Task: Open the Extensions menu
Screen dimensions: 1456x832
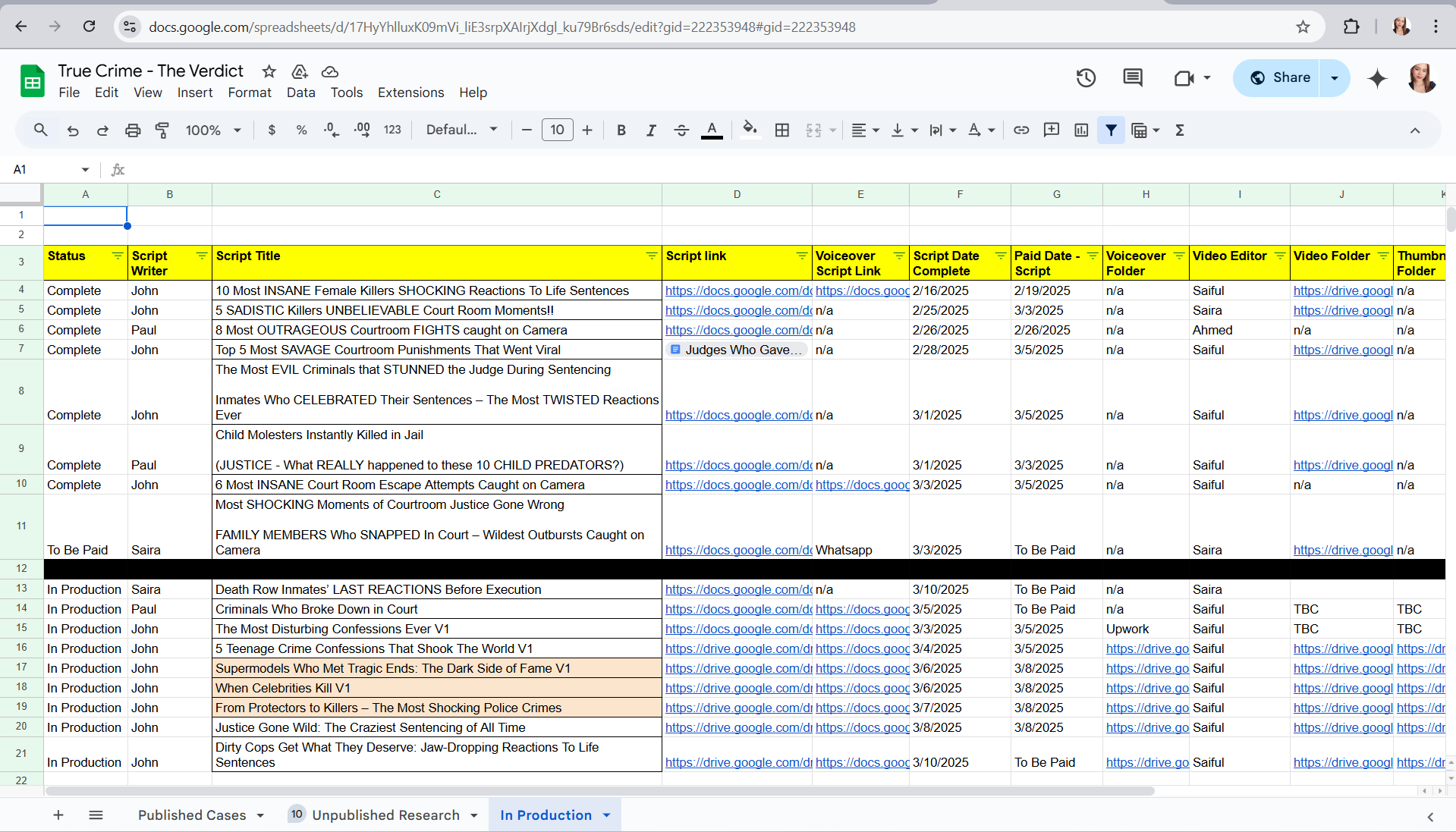Action: point(410,93)
